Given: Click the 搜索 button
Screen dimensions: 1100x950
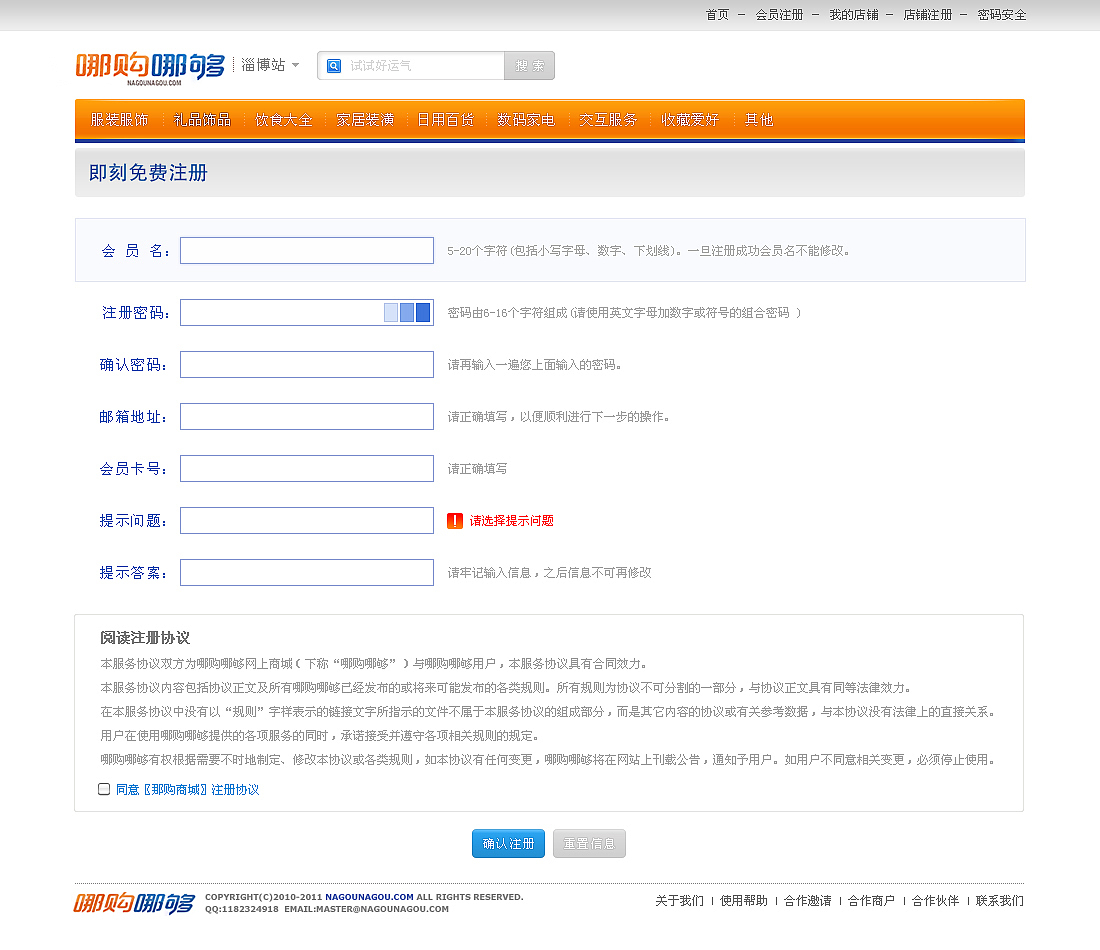Looking at the screenshot, I should pyautogui.click(x=530, y=65).
